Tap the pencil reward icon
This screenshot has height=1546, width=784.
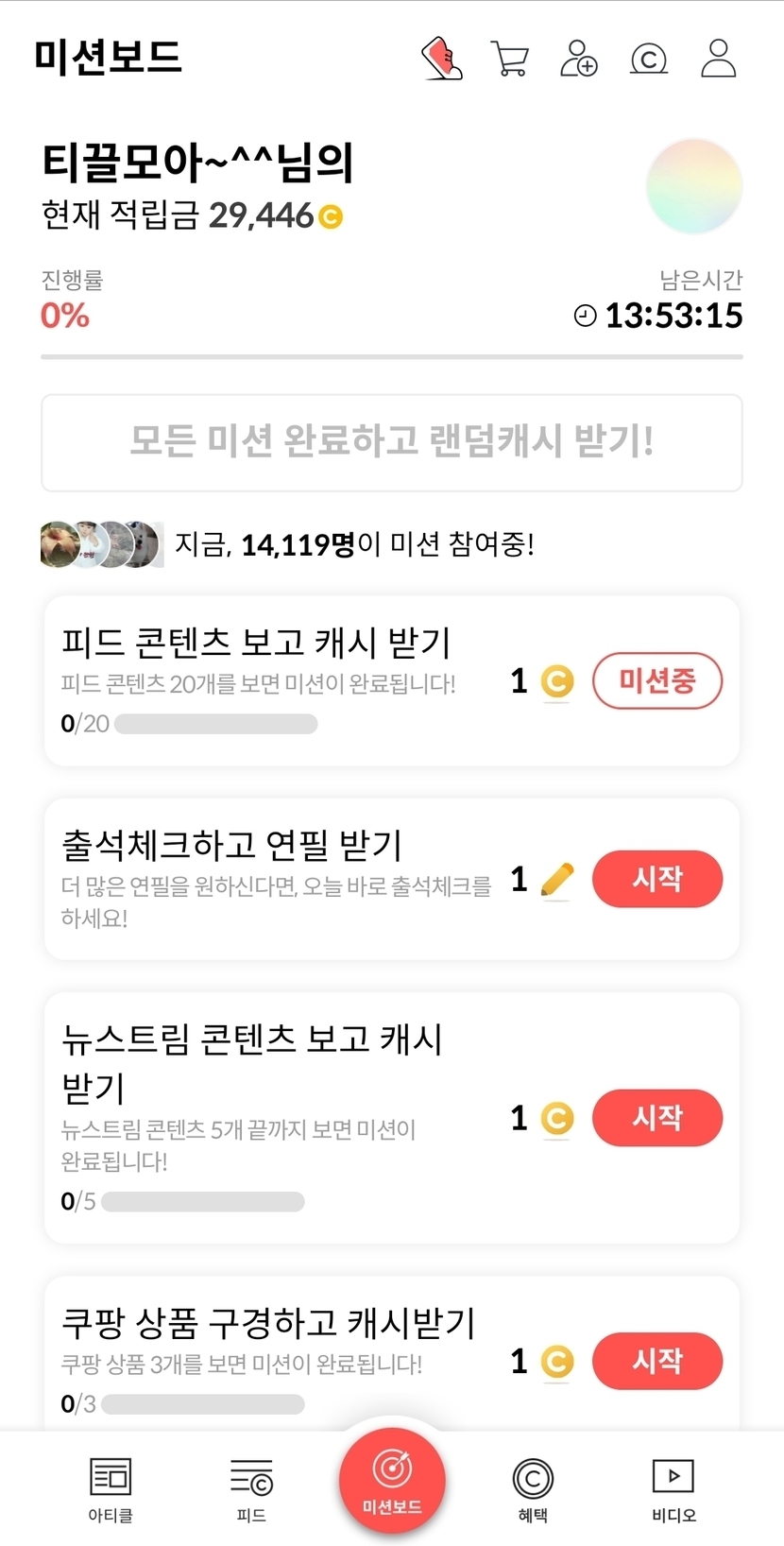coord(557,880)
